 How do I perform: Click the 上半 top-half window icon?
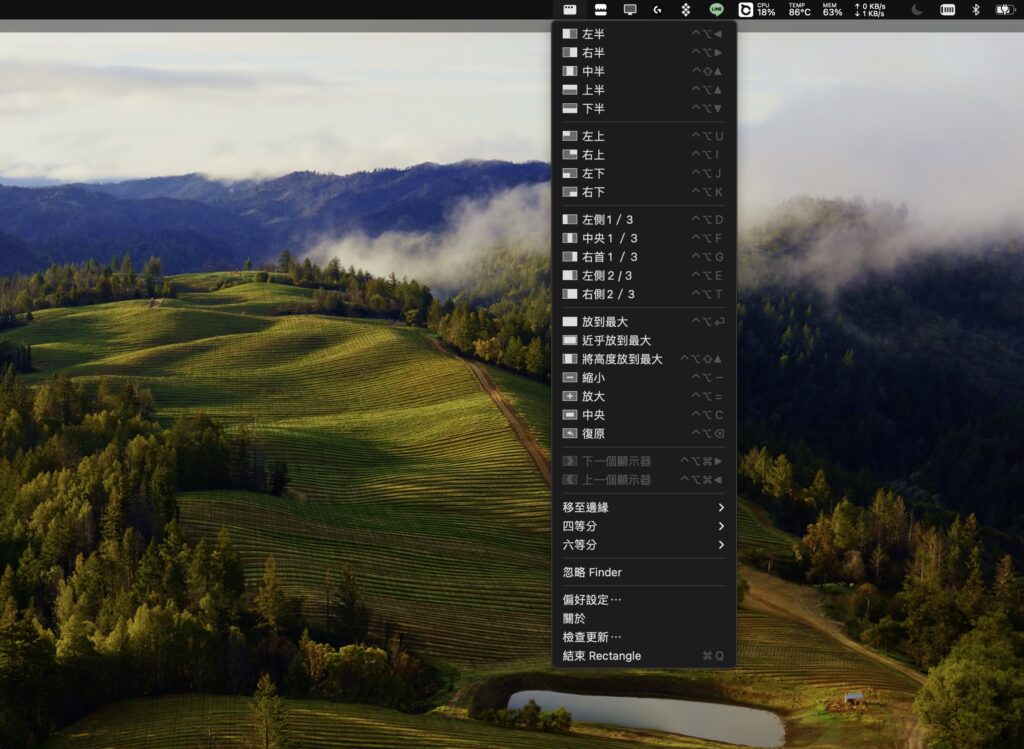coord(570,90)
